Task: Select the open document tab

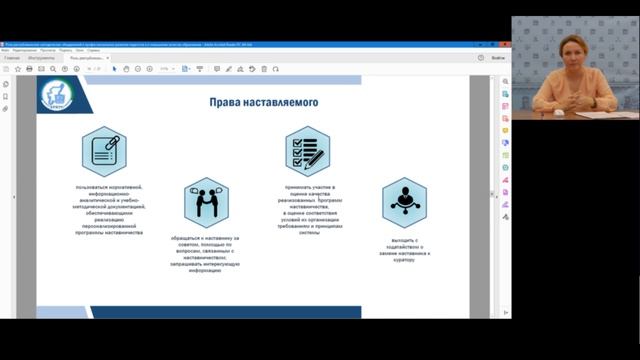Action: pyautogui.click(x=86, y=58)
